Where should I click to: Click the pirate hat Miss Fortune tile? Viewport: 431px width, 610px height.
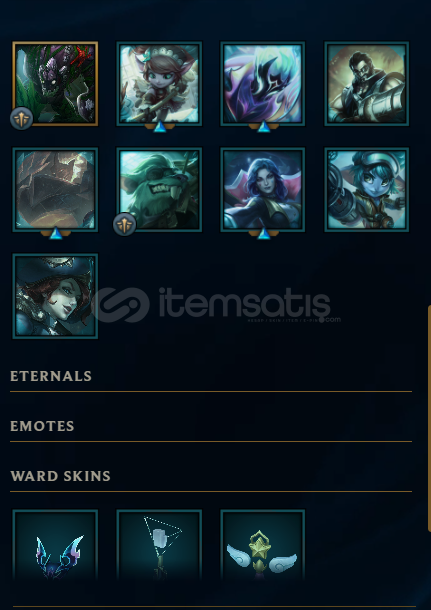pyautogui.click(x=55, y=296)
